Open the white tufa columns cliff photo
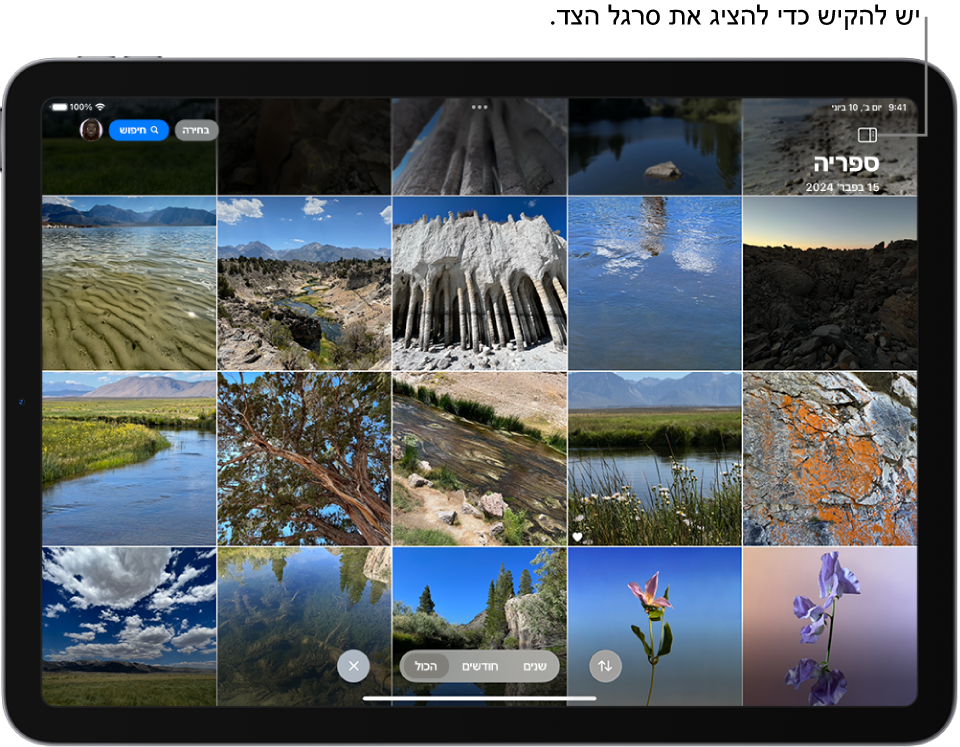The image size is (960, 747). [479, 283]
